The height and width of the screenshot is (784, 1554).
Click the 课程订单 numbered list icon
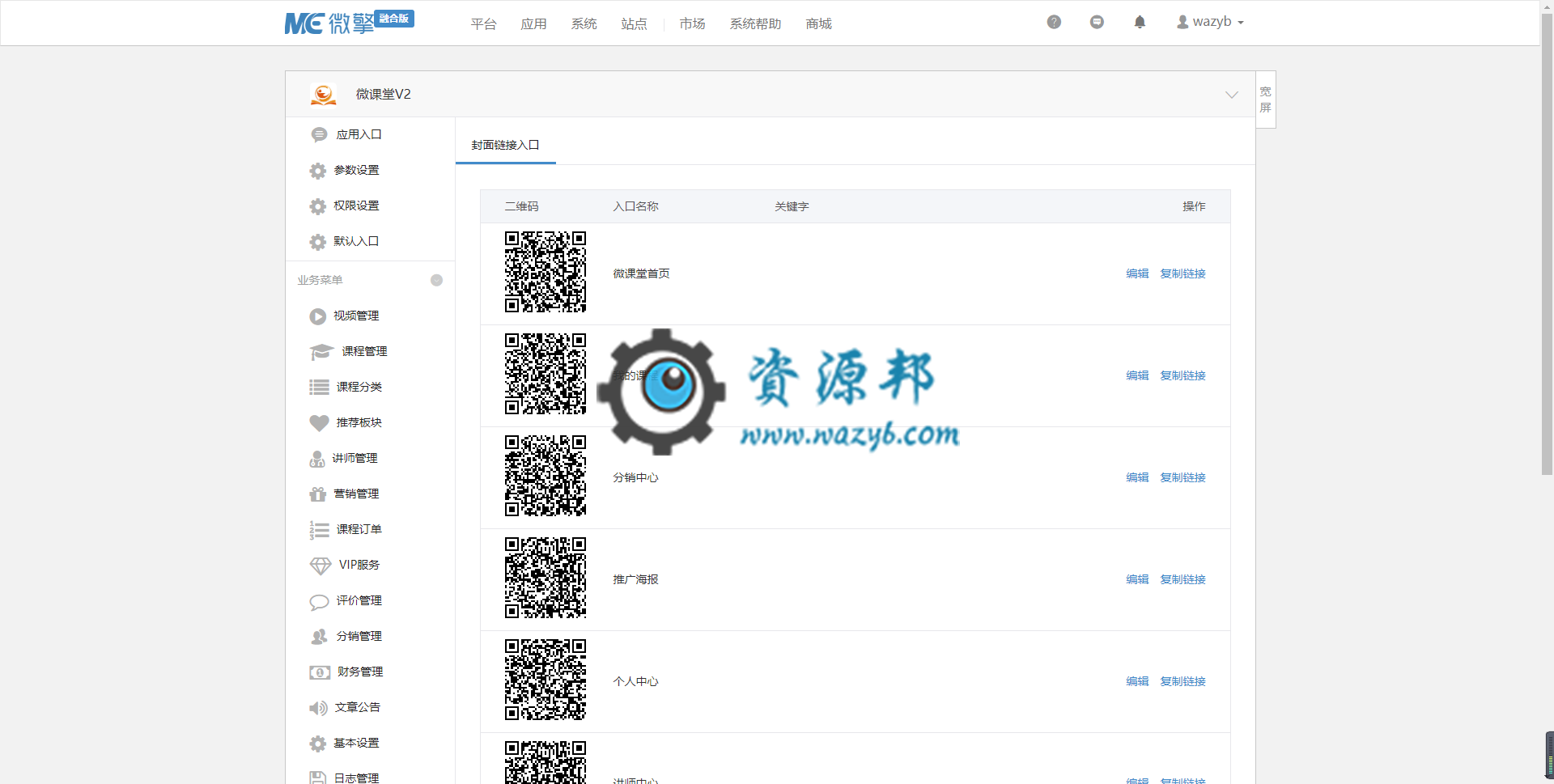tap(319, 530)
